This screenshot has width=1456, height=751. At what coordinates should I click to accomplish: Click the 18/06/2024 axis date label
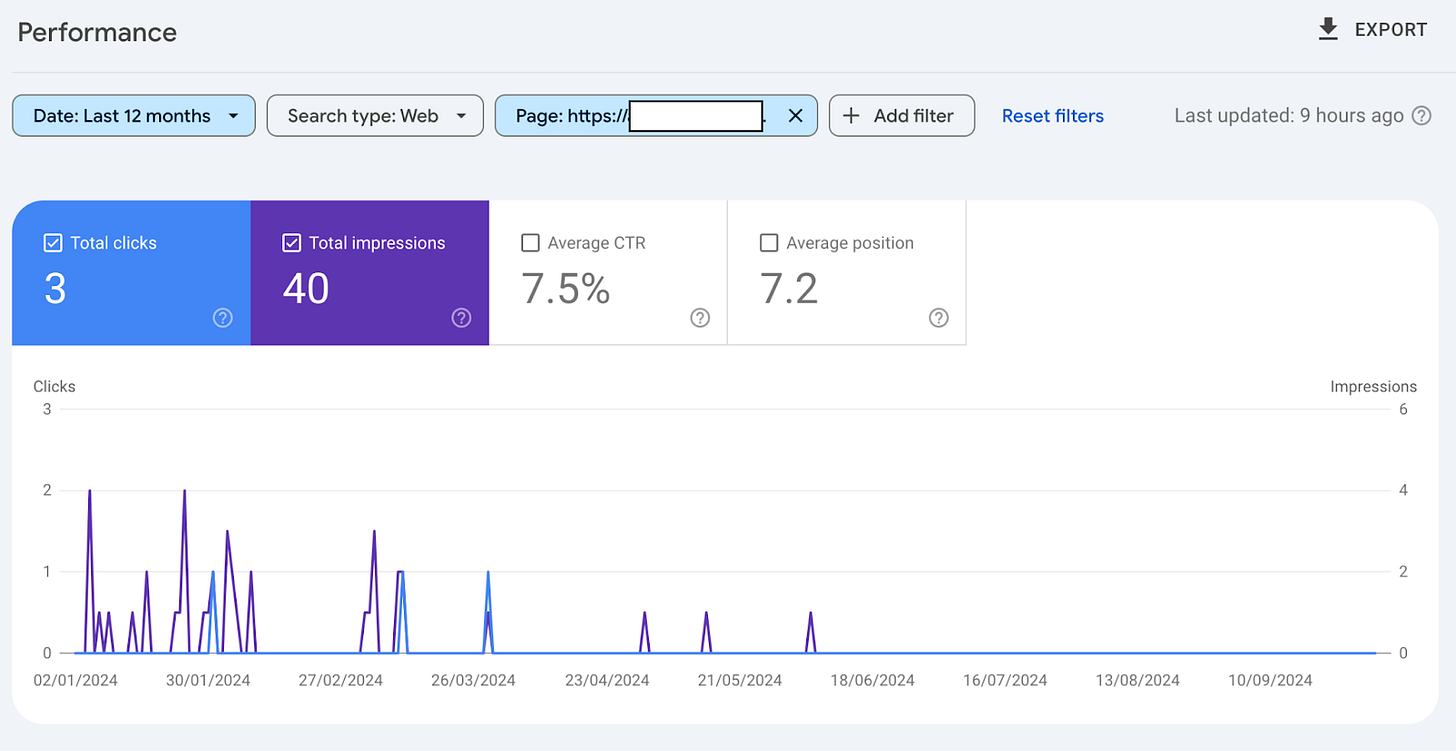pos(873,680)
